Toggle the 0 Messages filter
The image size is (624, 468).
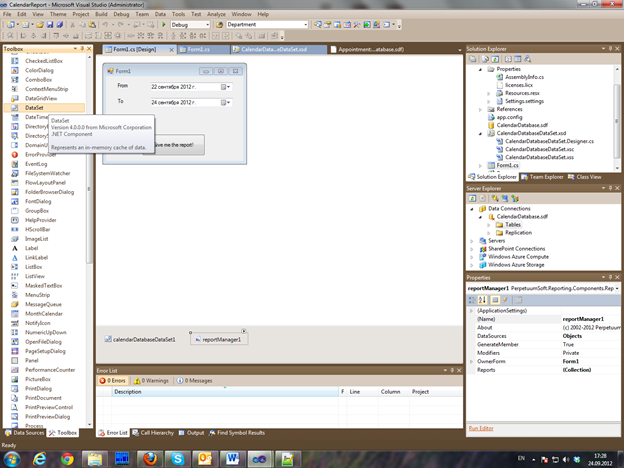tap(195, 380)
